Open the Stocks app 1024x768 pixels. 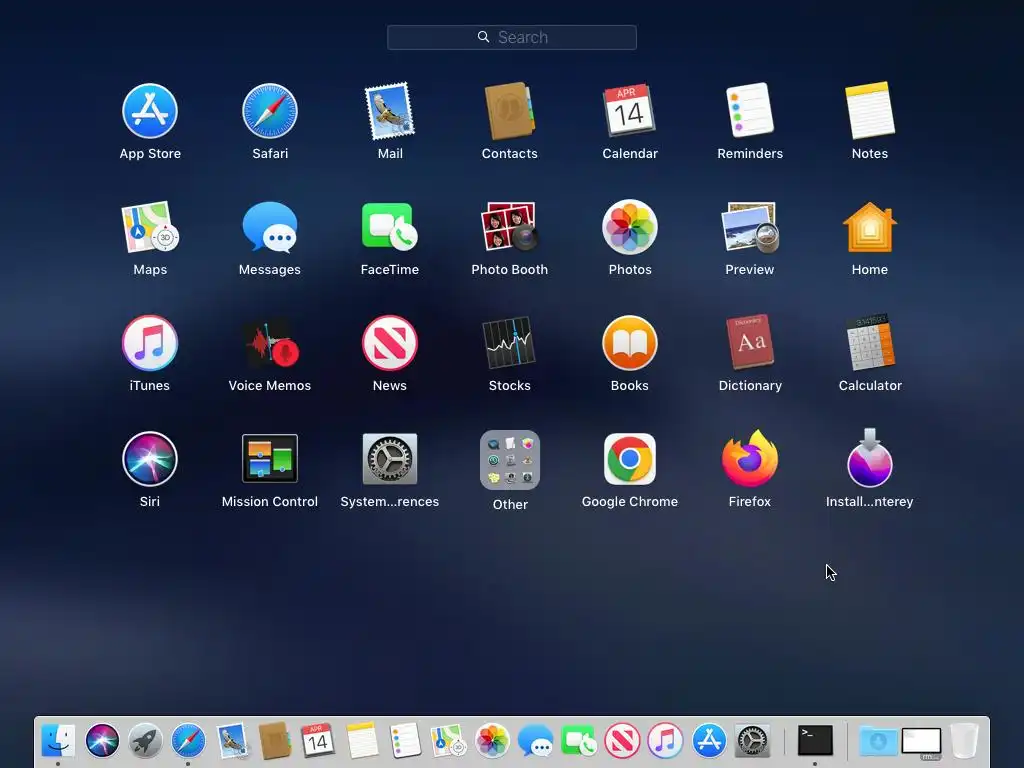click(x=509, y=344)
